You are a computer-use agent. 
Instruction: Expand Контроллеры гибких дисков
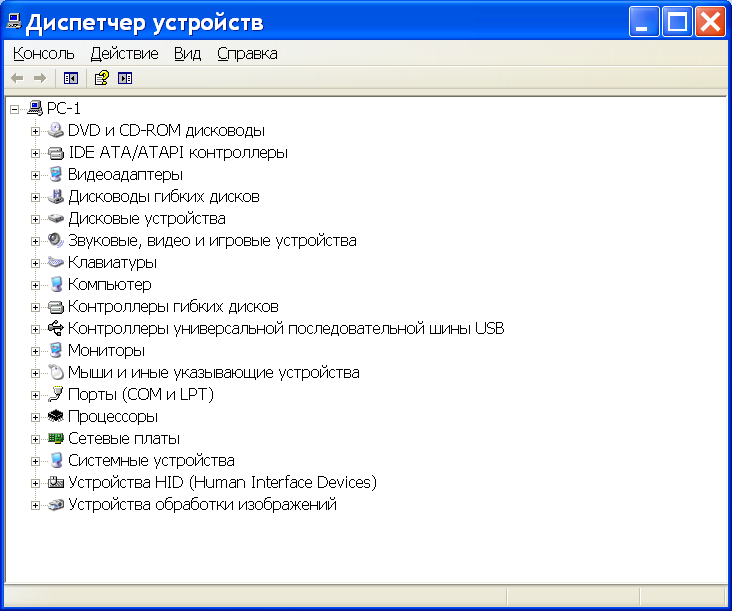(35, 307)
